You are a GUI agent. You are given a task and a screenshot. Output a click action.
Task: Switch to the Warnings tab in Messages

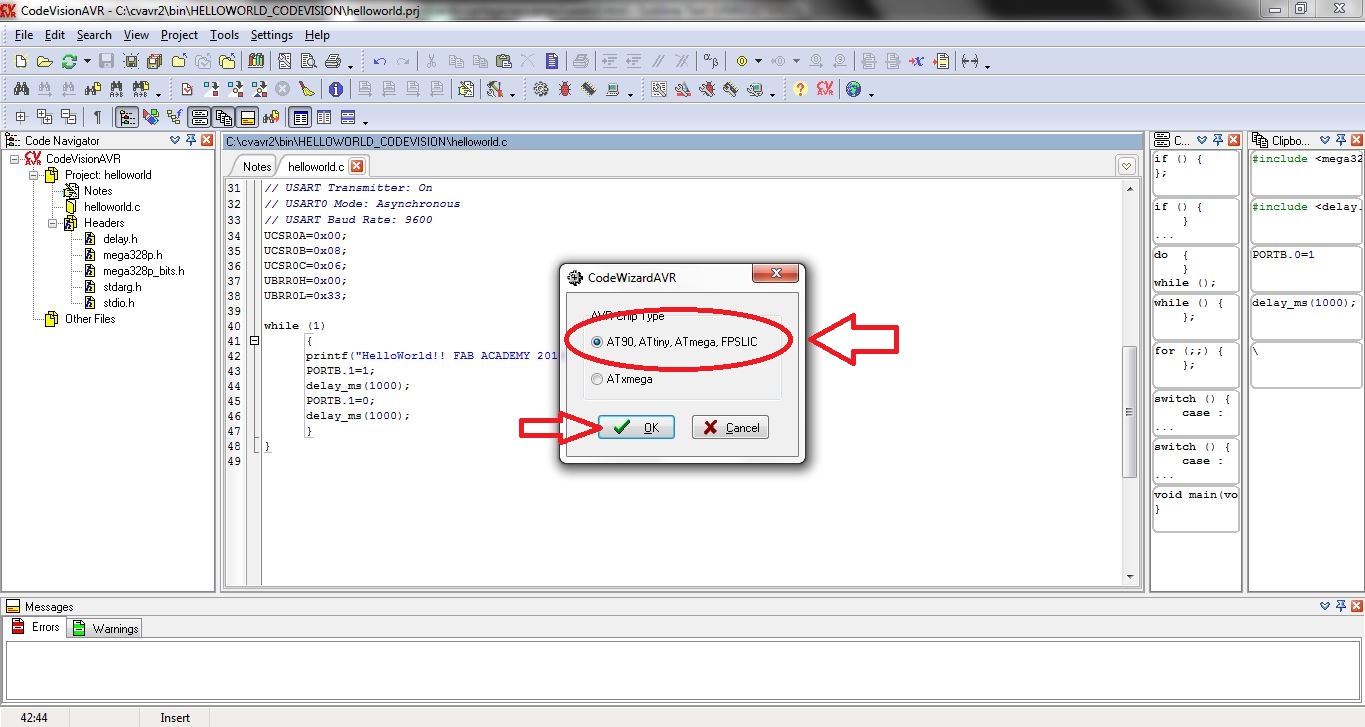click(105, 628)
